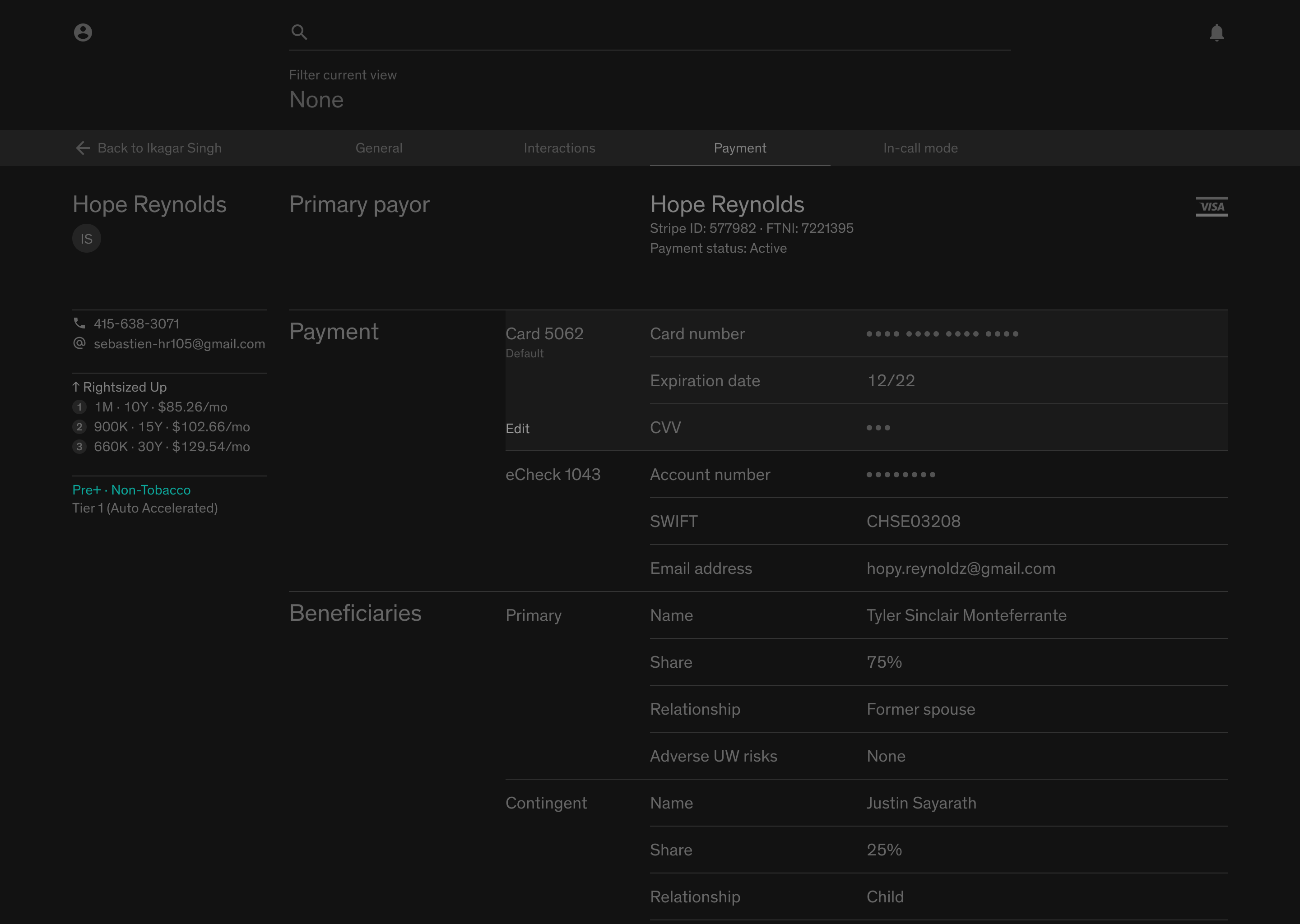Open notifications bell icon
Image resolution: width=1300 pixels, height=924 pixels.
(x=1216, y=32)
